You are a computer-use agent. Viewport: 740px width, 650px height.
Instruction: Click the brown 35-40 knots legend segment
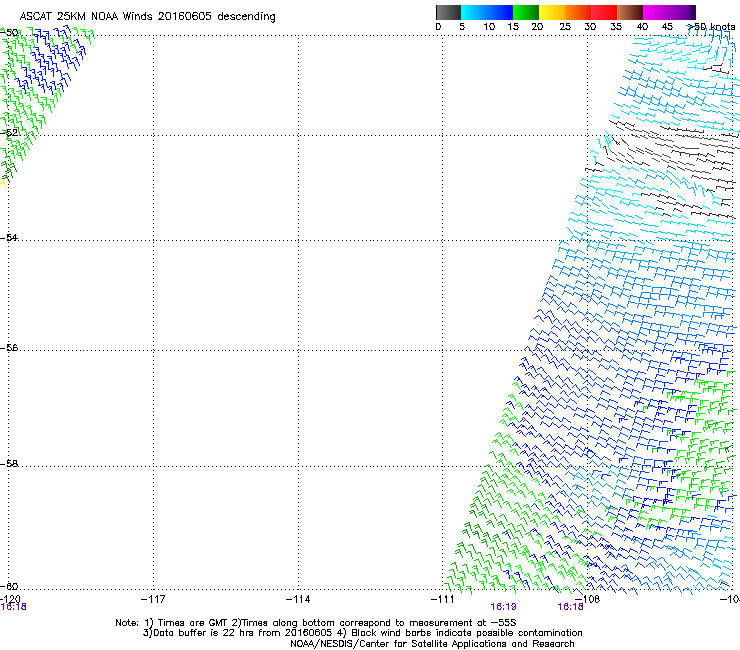click(630, 12)
